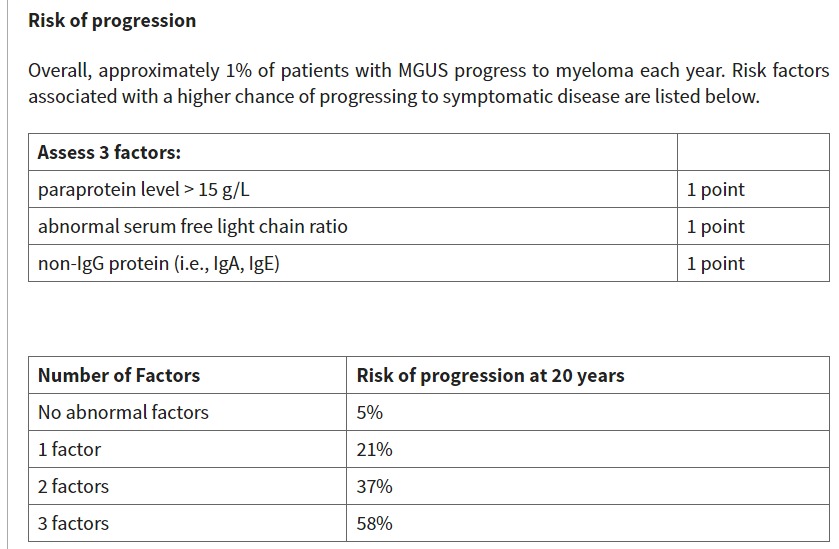
Task: Select the '2 factors' row label
Action: click(73, 486)
